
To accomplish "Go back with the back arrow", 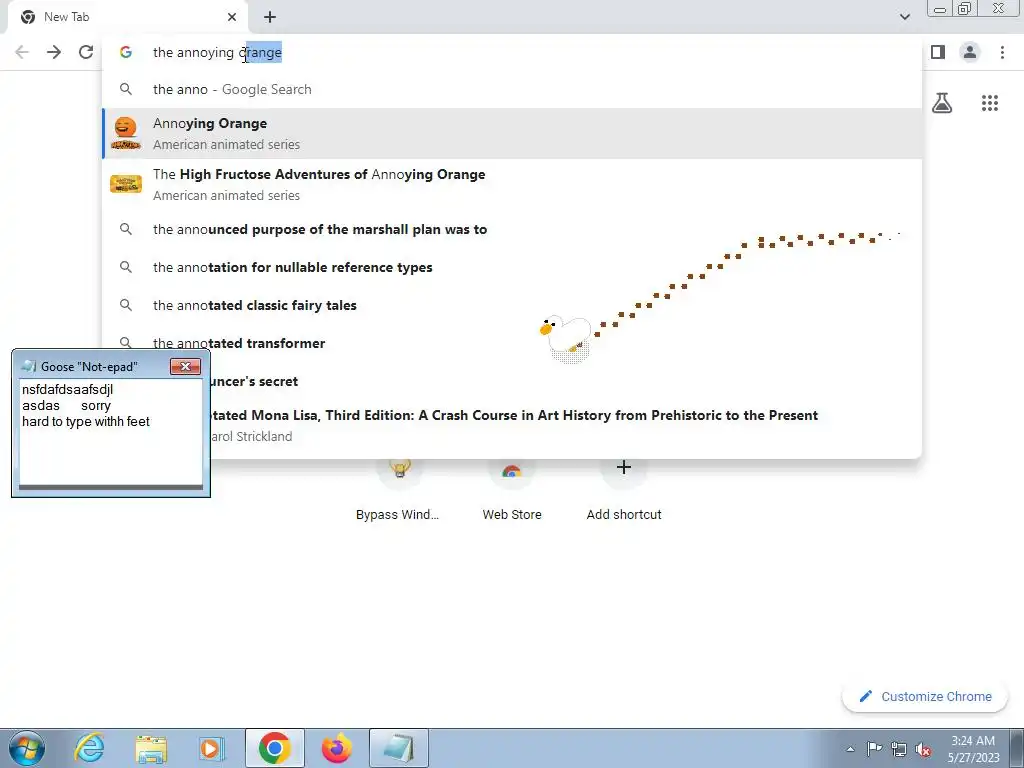I will [x=22, y=52].
